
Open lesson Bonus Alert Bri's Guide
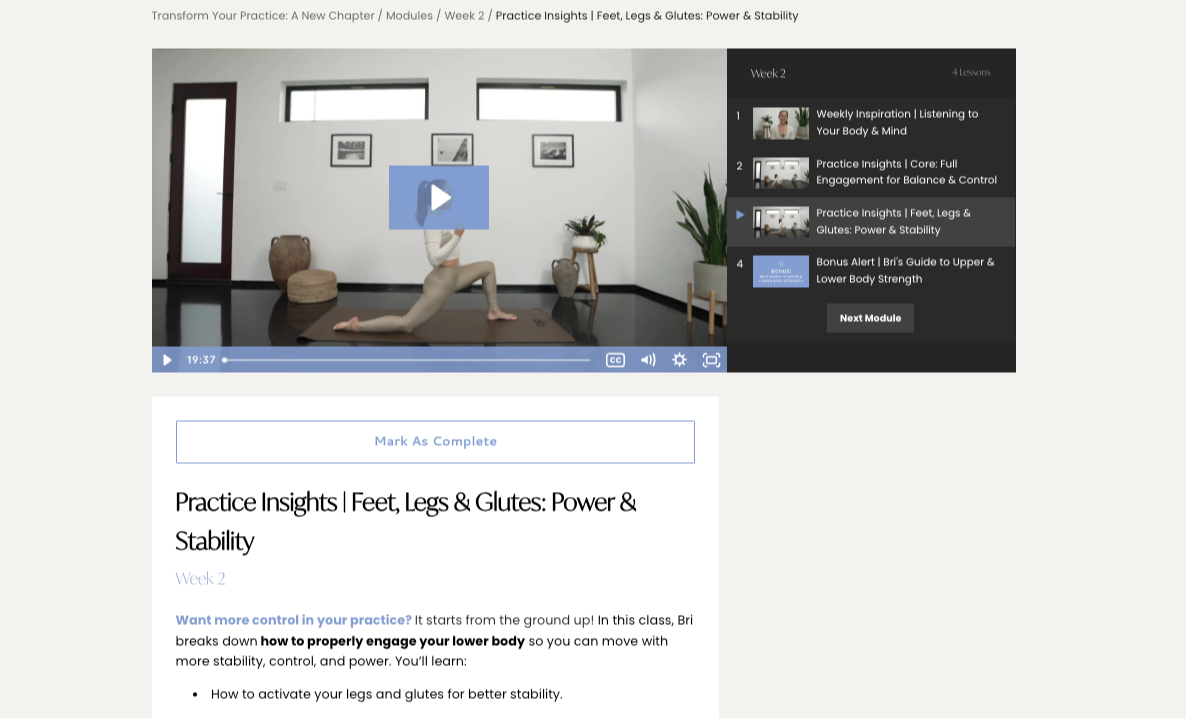pyautogui.click(x=871, y=271)
